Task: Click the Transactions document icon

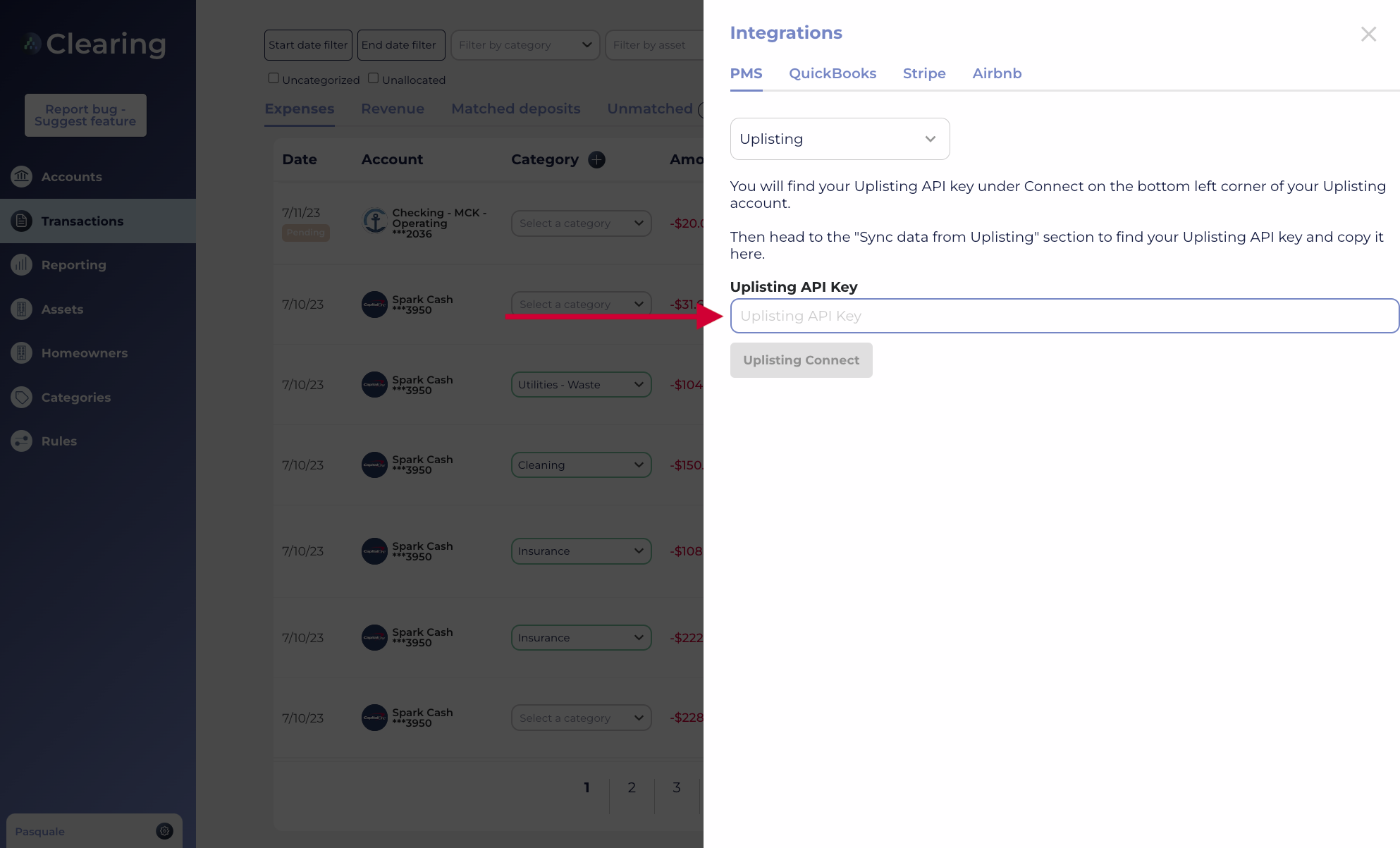Action: 22,221
